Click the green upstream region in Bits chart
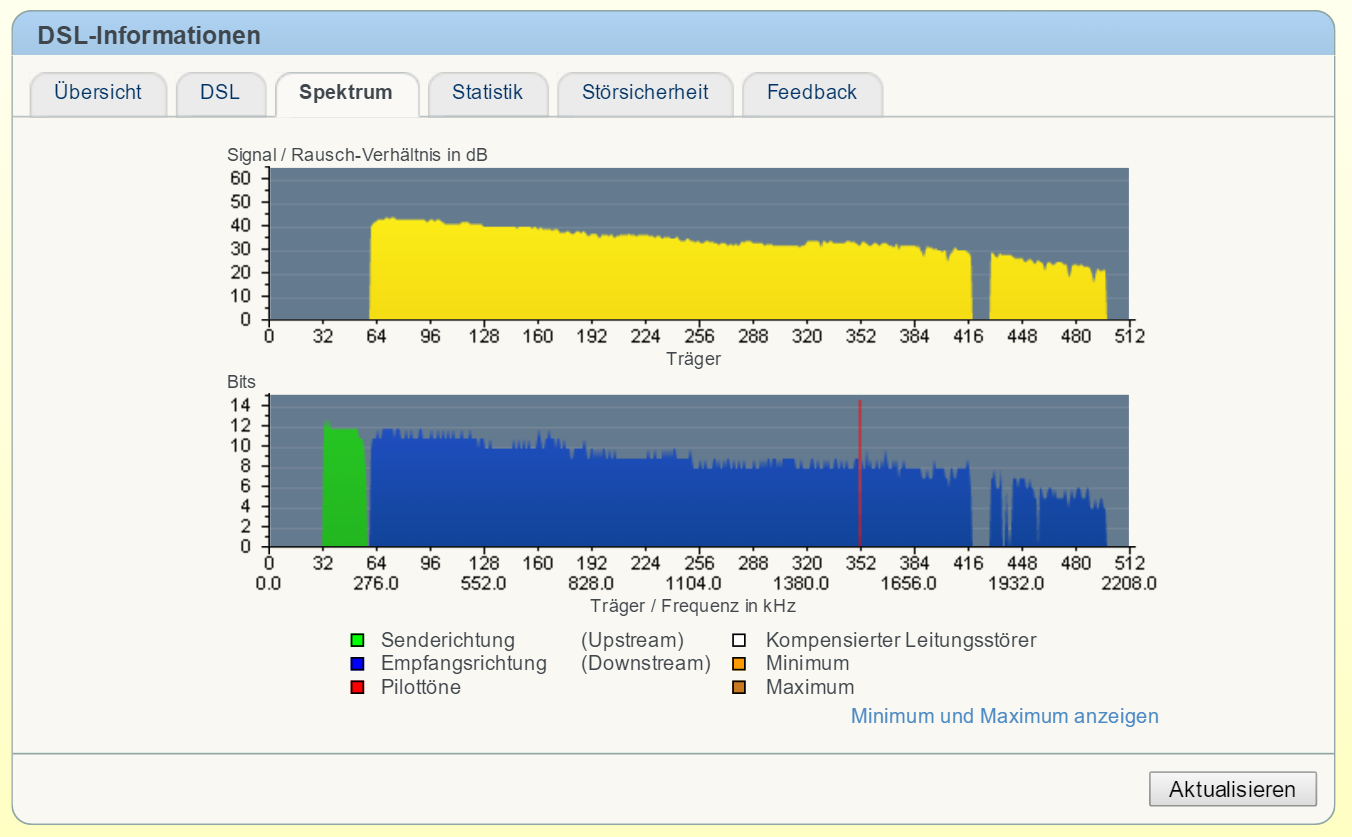The image size is (1352, 837). coord(345,490)
